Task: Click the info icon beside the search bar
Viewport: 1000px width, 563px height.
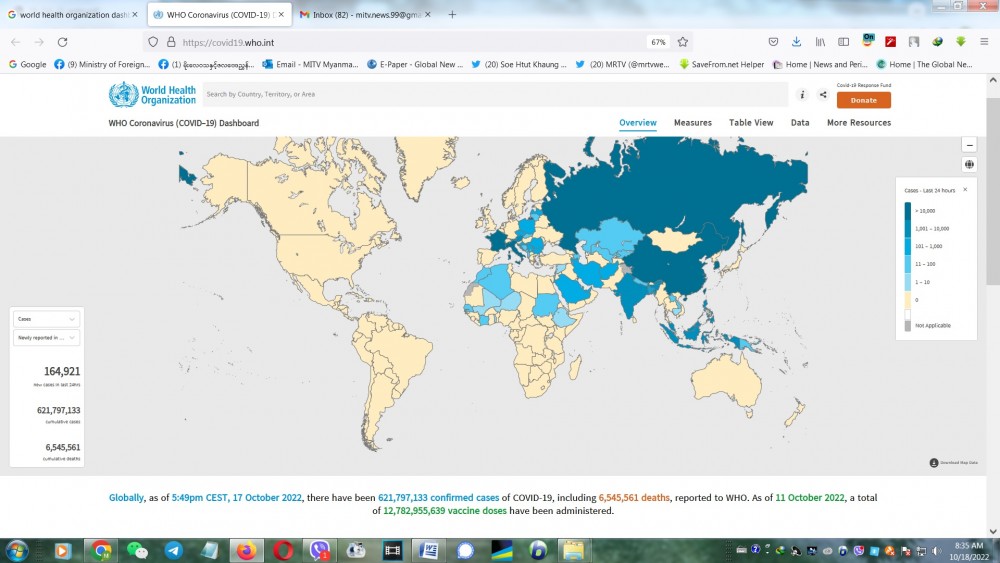Action: pos(802,95)
